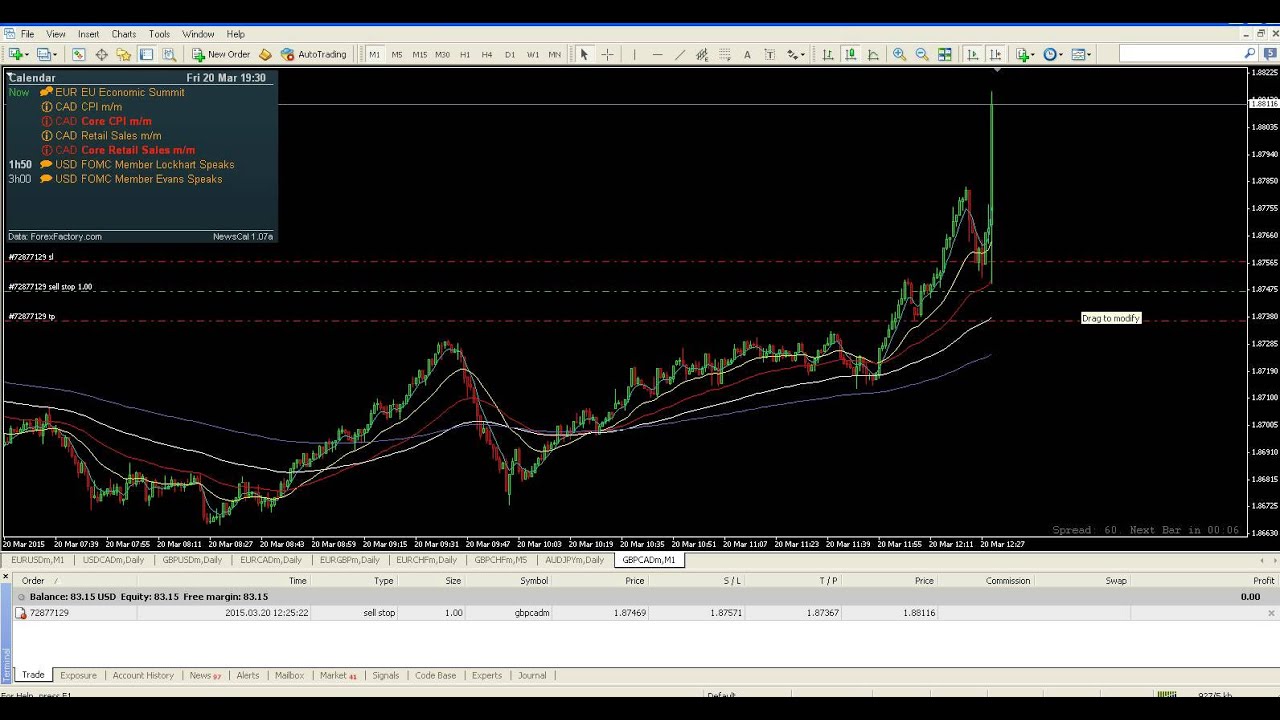Image resolution: width=1280 pixels, height=720 pixels.
Task: Select the equidistant channel tool
Action: tap(702, 54)
